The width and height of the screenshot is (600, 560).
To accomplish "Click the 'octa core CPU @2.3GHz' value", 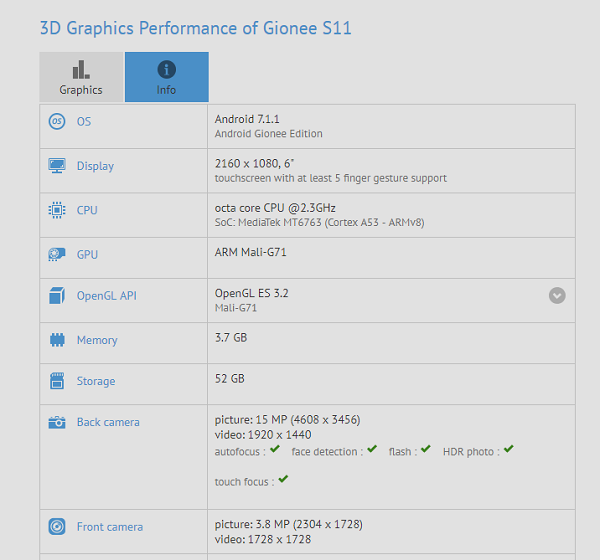I will coord(275,208).
